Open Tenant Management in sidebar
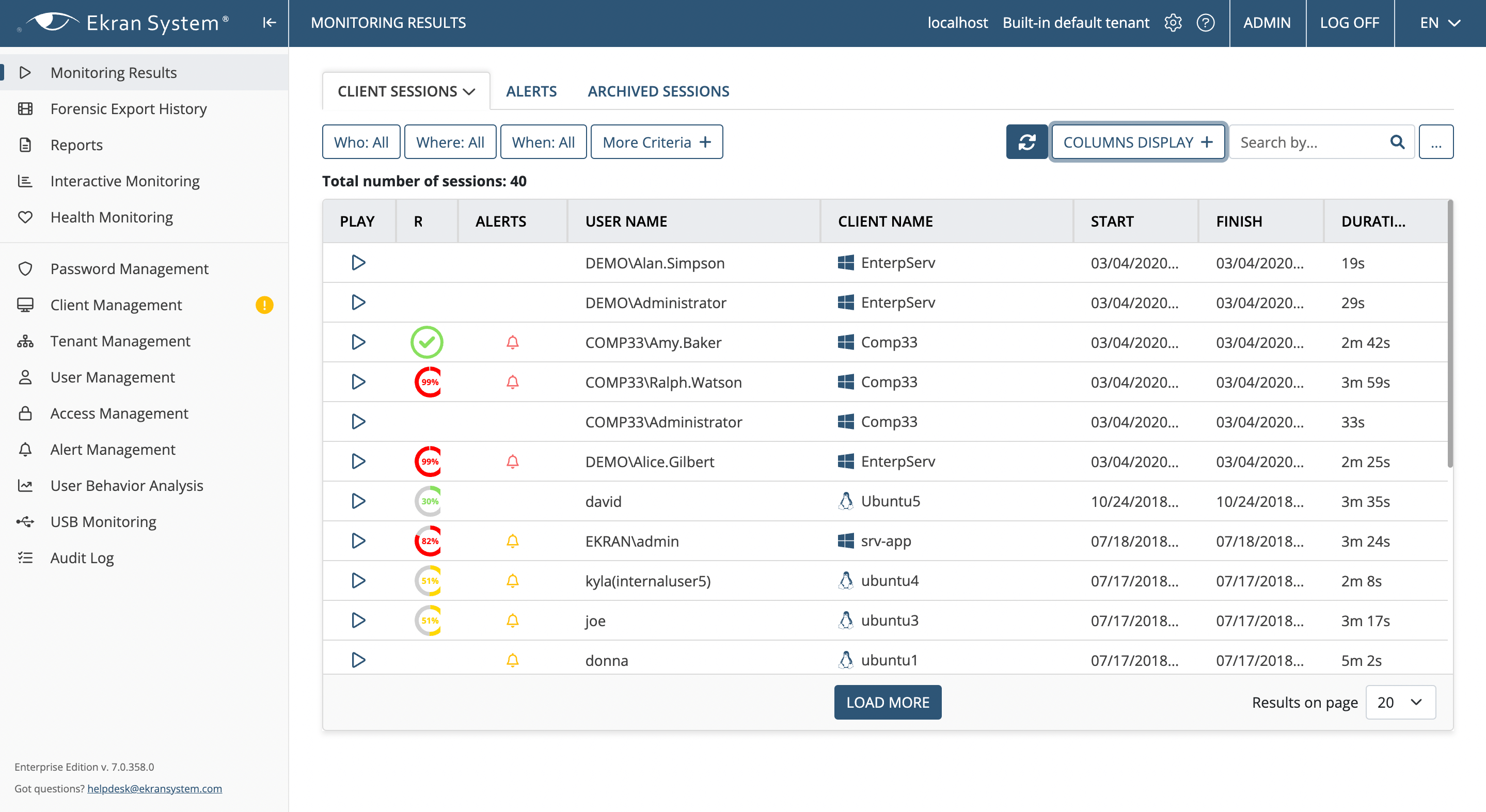 coord(144,341)
